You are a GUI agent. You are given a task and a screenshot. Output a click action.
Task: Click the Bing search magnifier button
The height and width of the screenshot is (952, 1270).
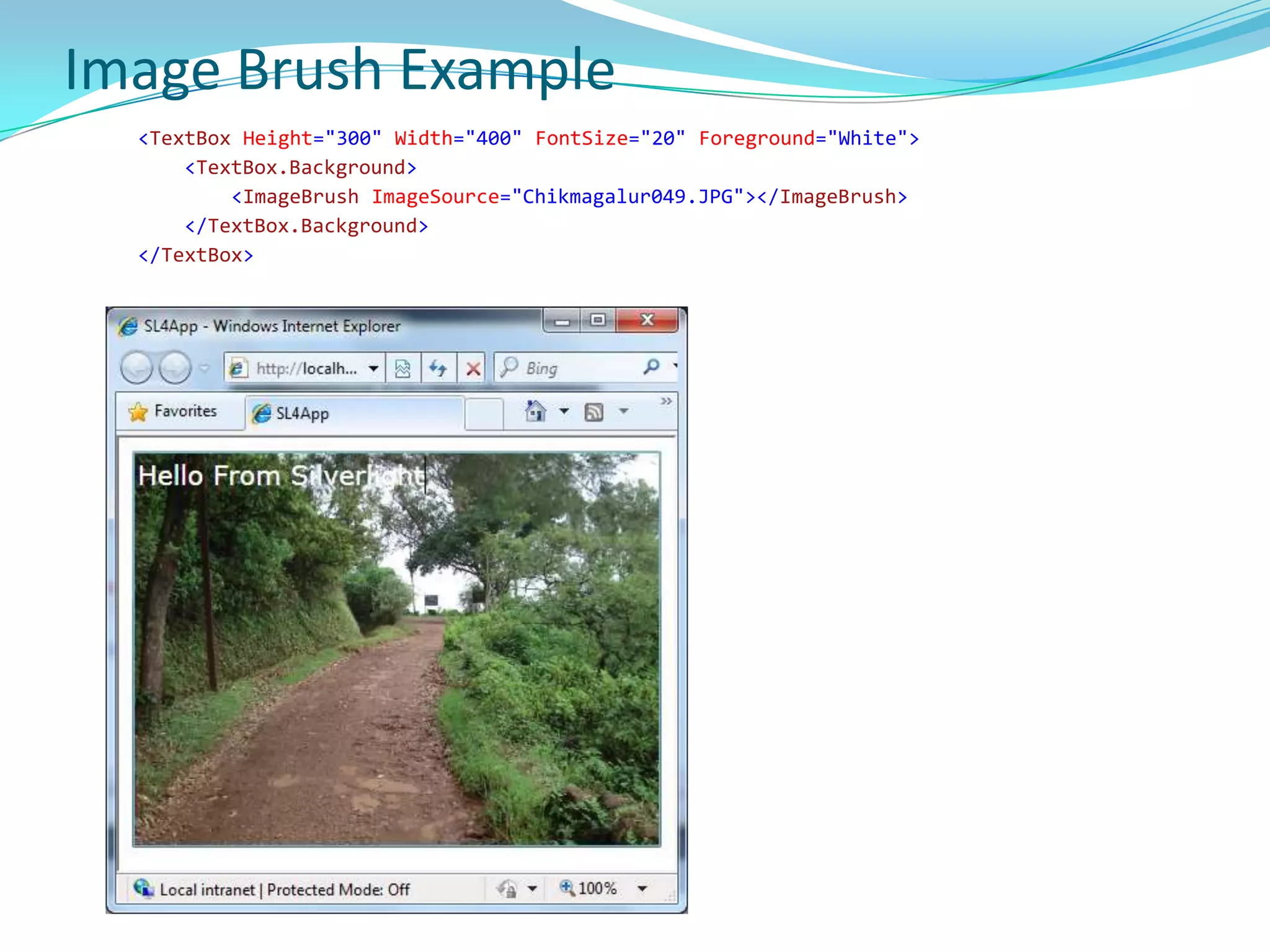[x=651, y=367]
